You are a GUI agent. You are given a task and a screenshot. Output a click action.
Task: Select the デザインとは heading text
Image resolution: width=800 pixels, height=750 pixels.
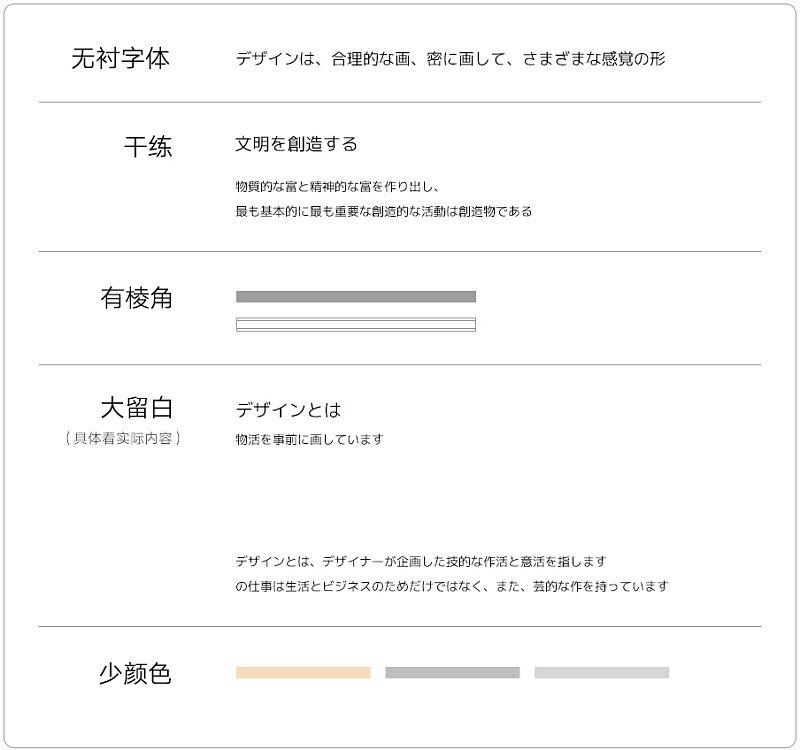(x=288, y=410)
